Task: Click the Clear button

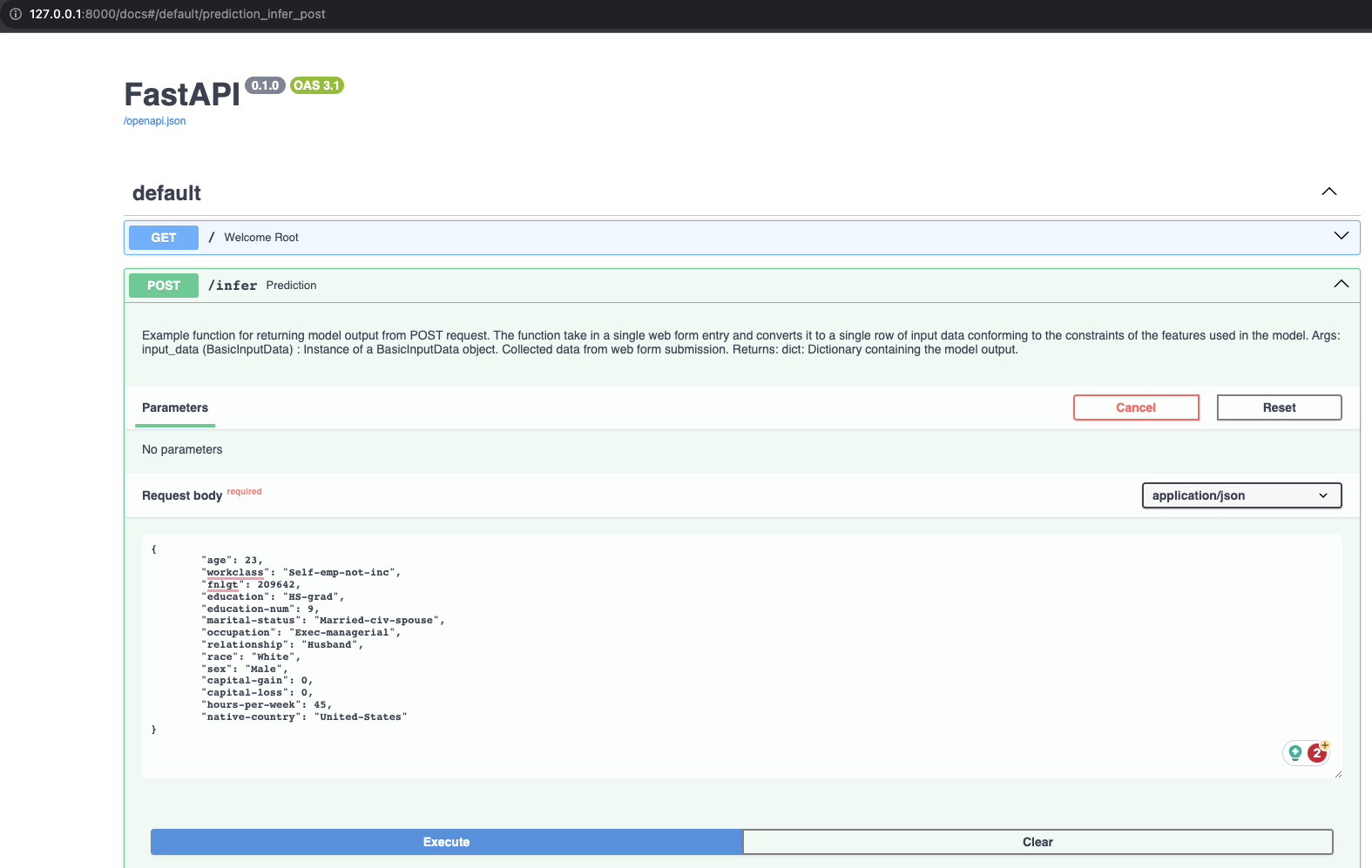Action: tap(1037, 842)
